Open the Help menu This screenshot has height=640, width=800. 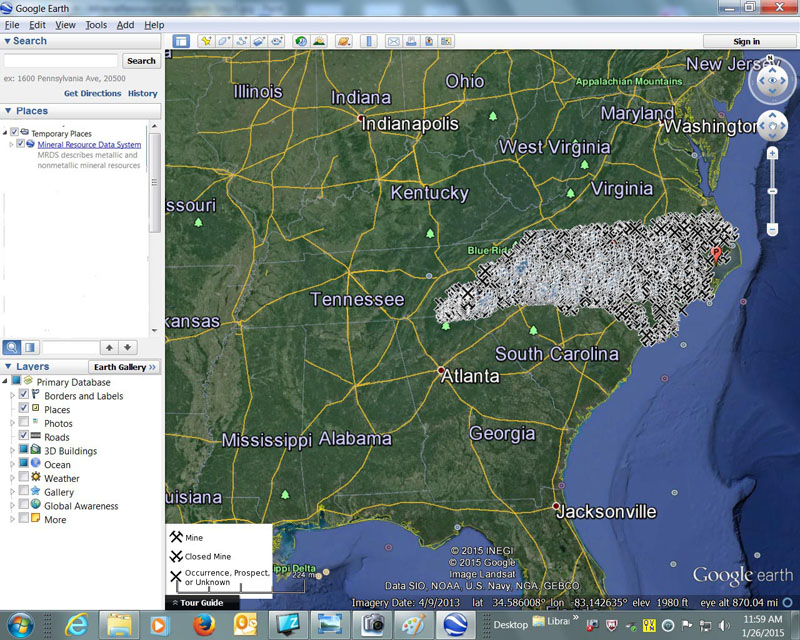154,25
